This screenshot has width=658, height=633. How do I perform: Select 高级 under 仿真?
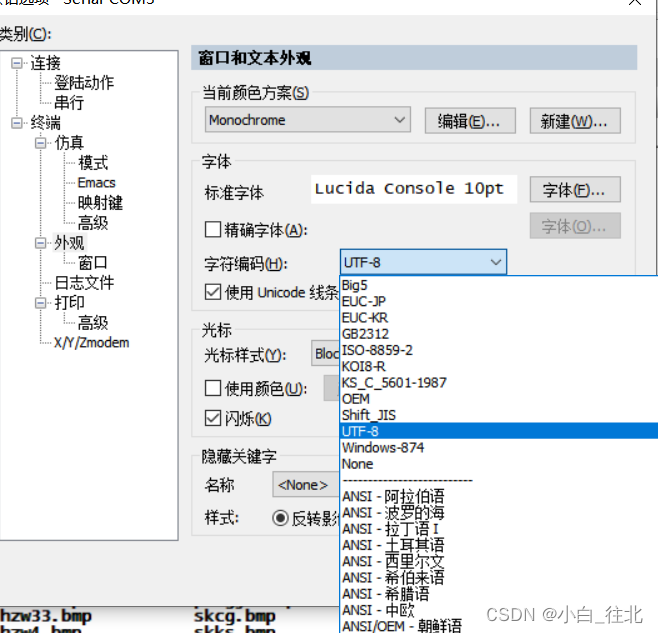pos(93,223)
